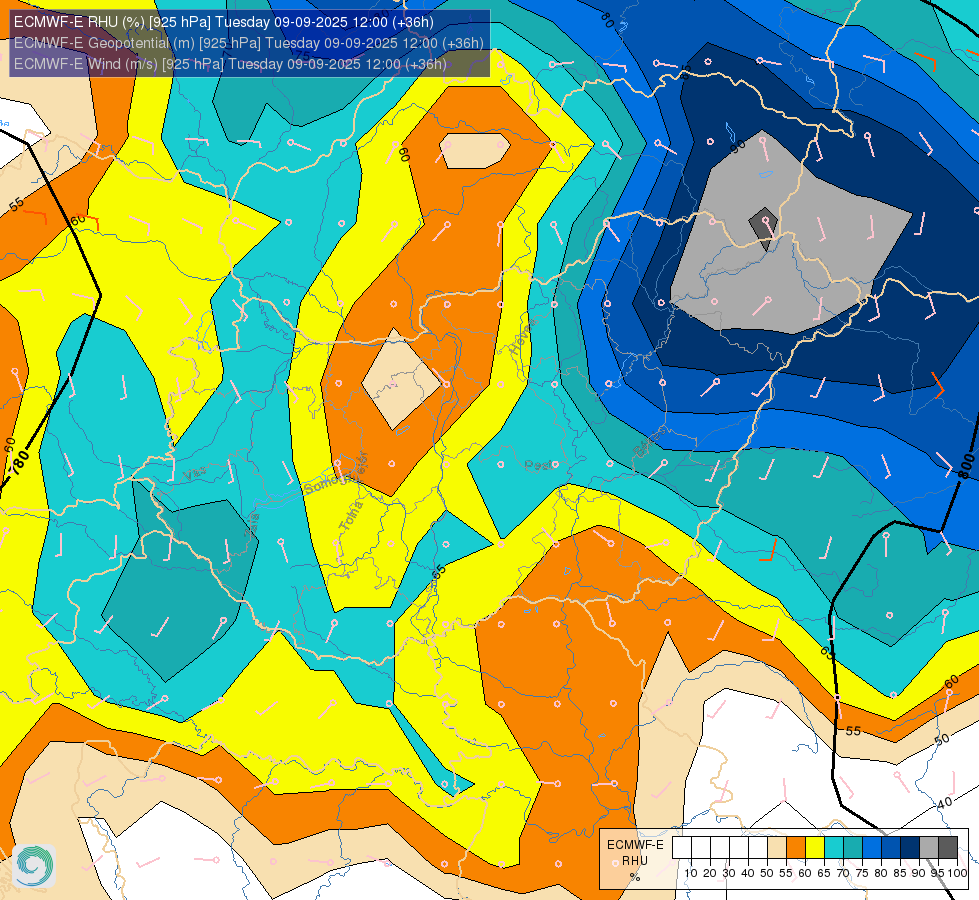The width and height of the screenshot is (979, 900).
Task: Pick the bright blue 75-80 legend swatch
Action: 872,847
